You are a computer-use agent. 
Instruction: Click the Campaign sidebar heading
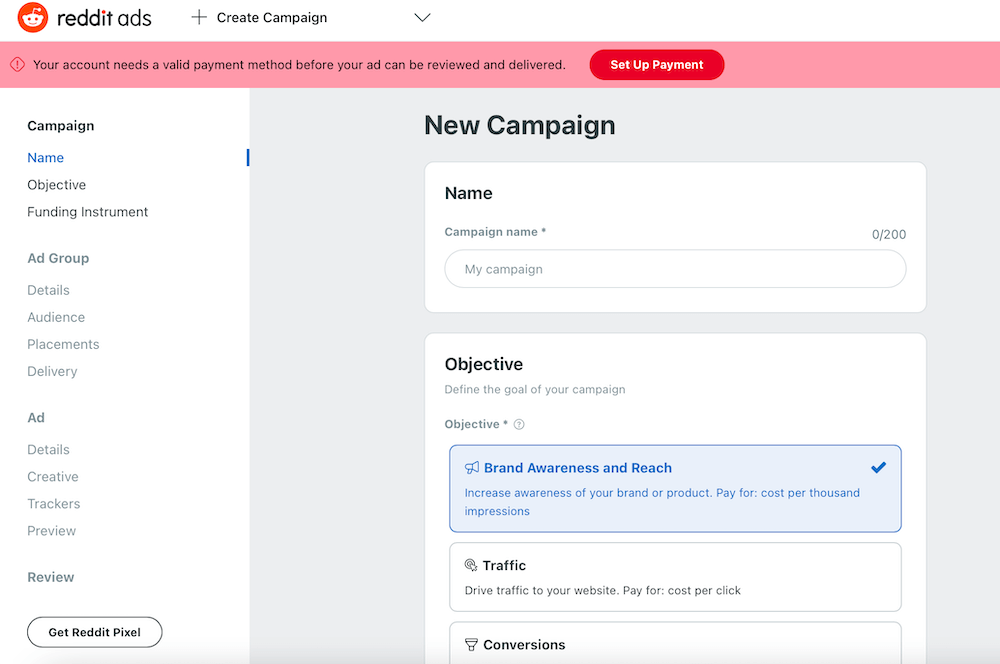[x=61, y=126]
